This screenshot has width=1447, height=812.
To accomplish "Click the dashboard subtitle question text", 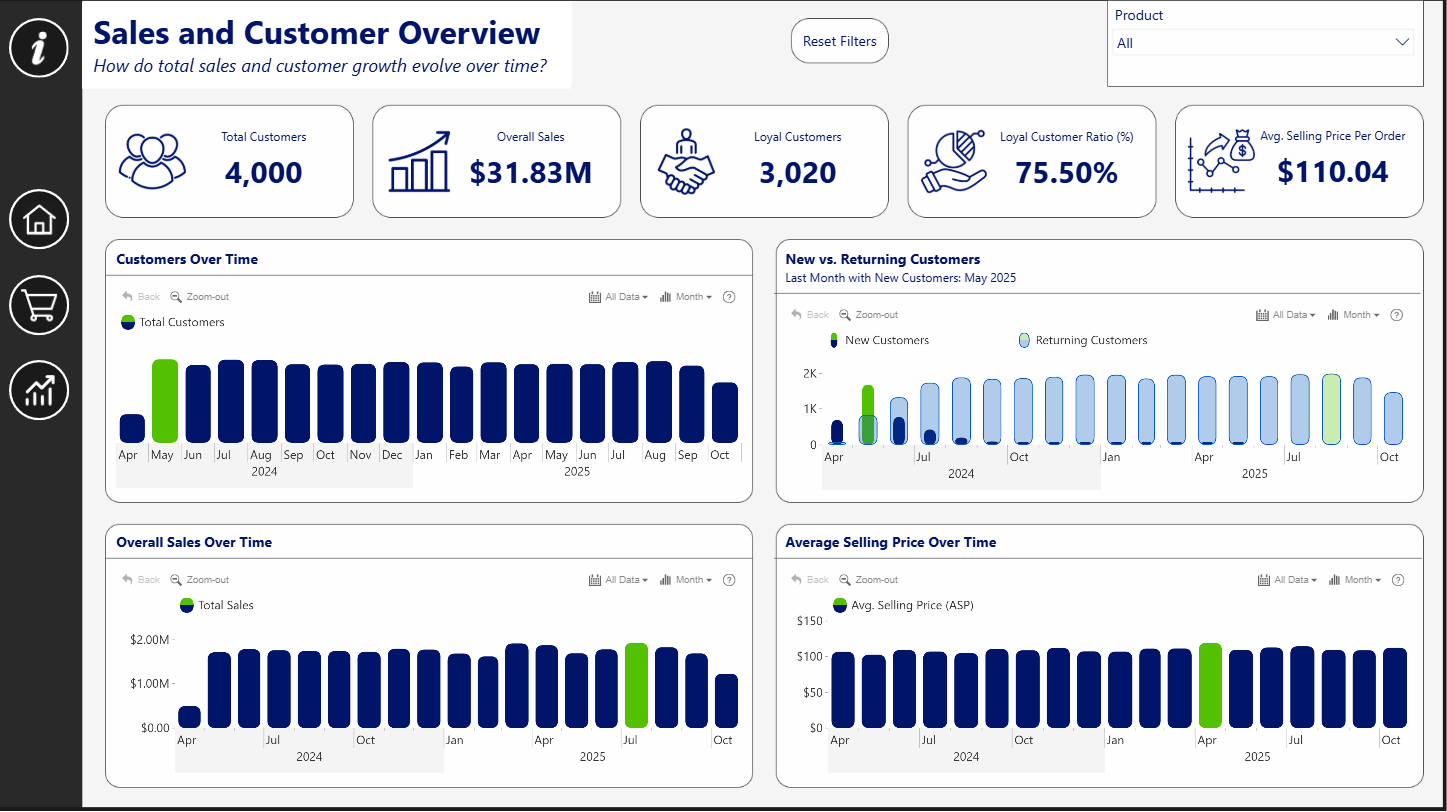I will (320, 66).
